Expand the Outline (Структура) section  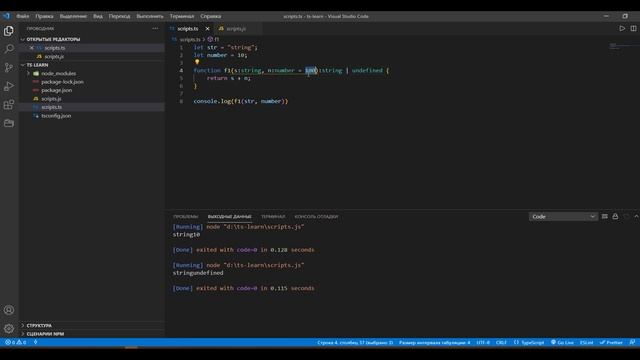(92, 325)
